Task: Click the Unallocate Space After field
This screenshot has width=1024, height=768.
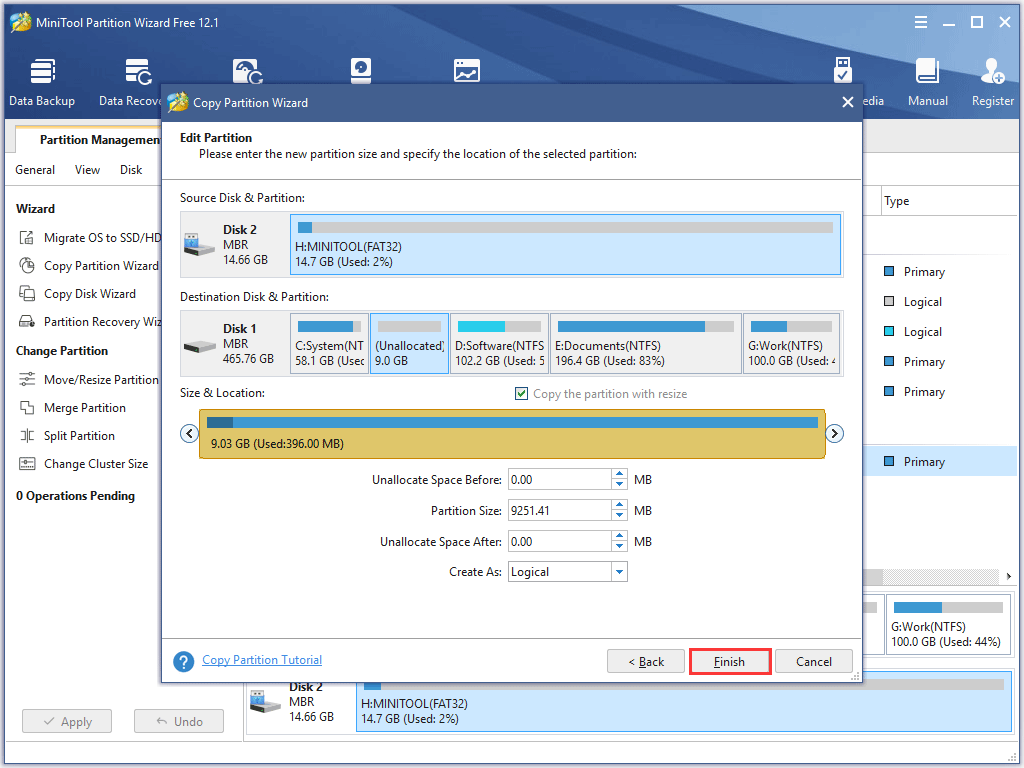Action: pos(560,542)
